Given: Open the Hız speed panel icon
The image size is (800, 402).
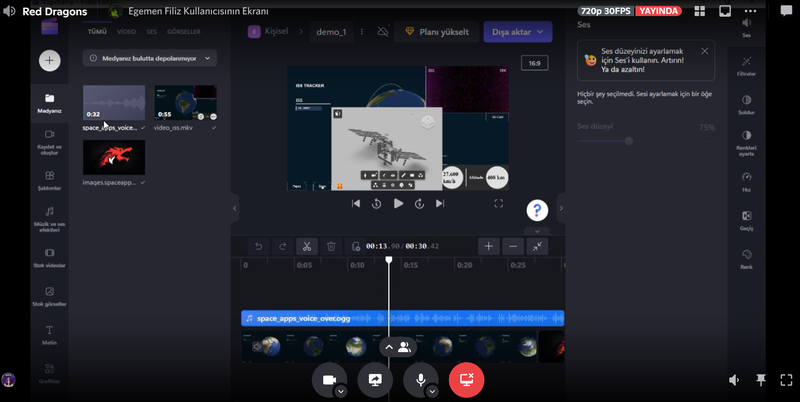Looking at the screenshot, I should (746, 181).
